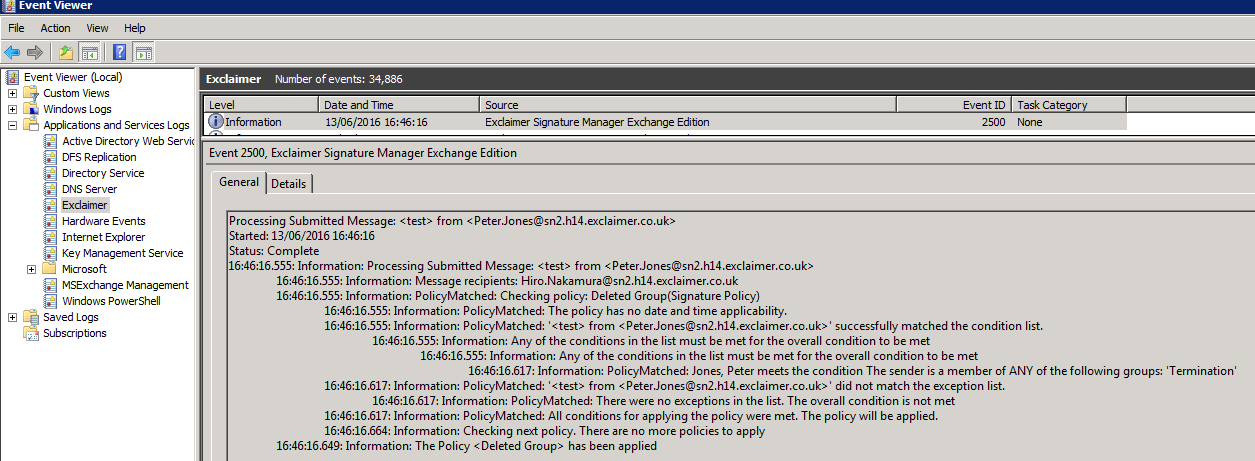Collapse the Applications and Services Logs node
The image size is (1255, 461).
(12, 125)
